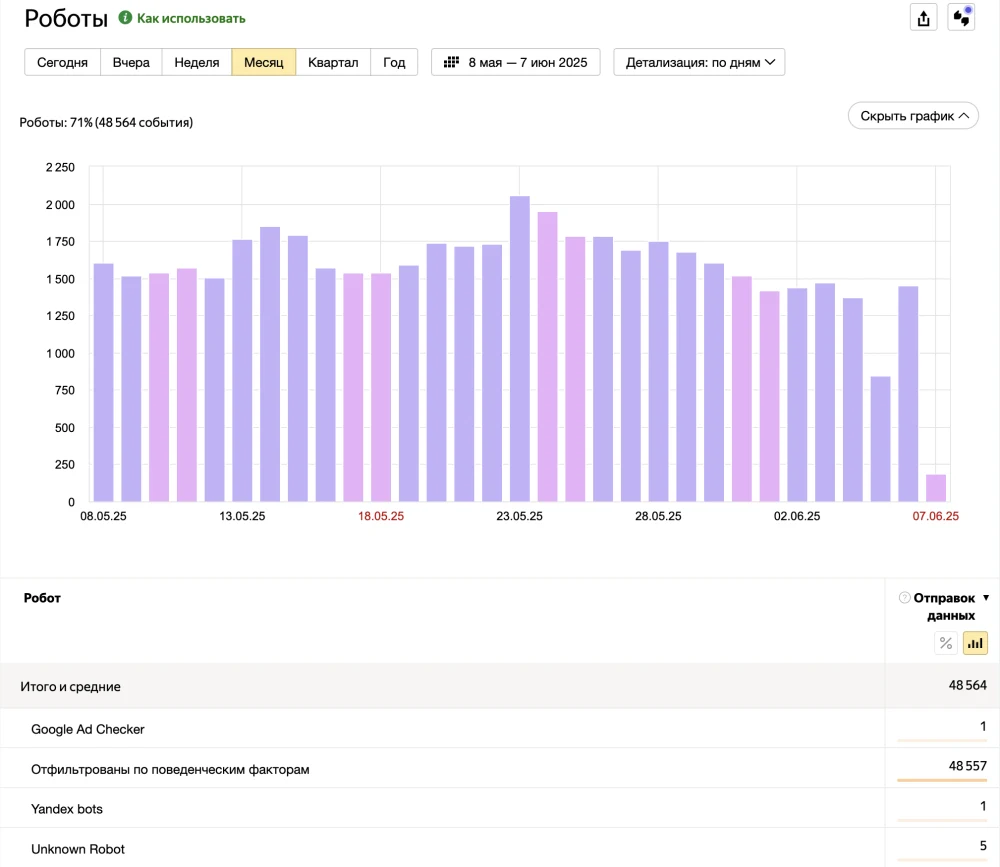Click the tallest bar at 23.05.25
The width and height of the screenshot is (1000, 867).
[520, 348]
